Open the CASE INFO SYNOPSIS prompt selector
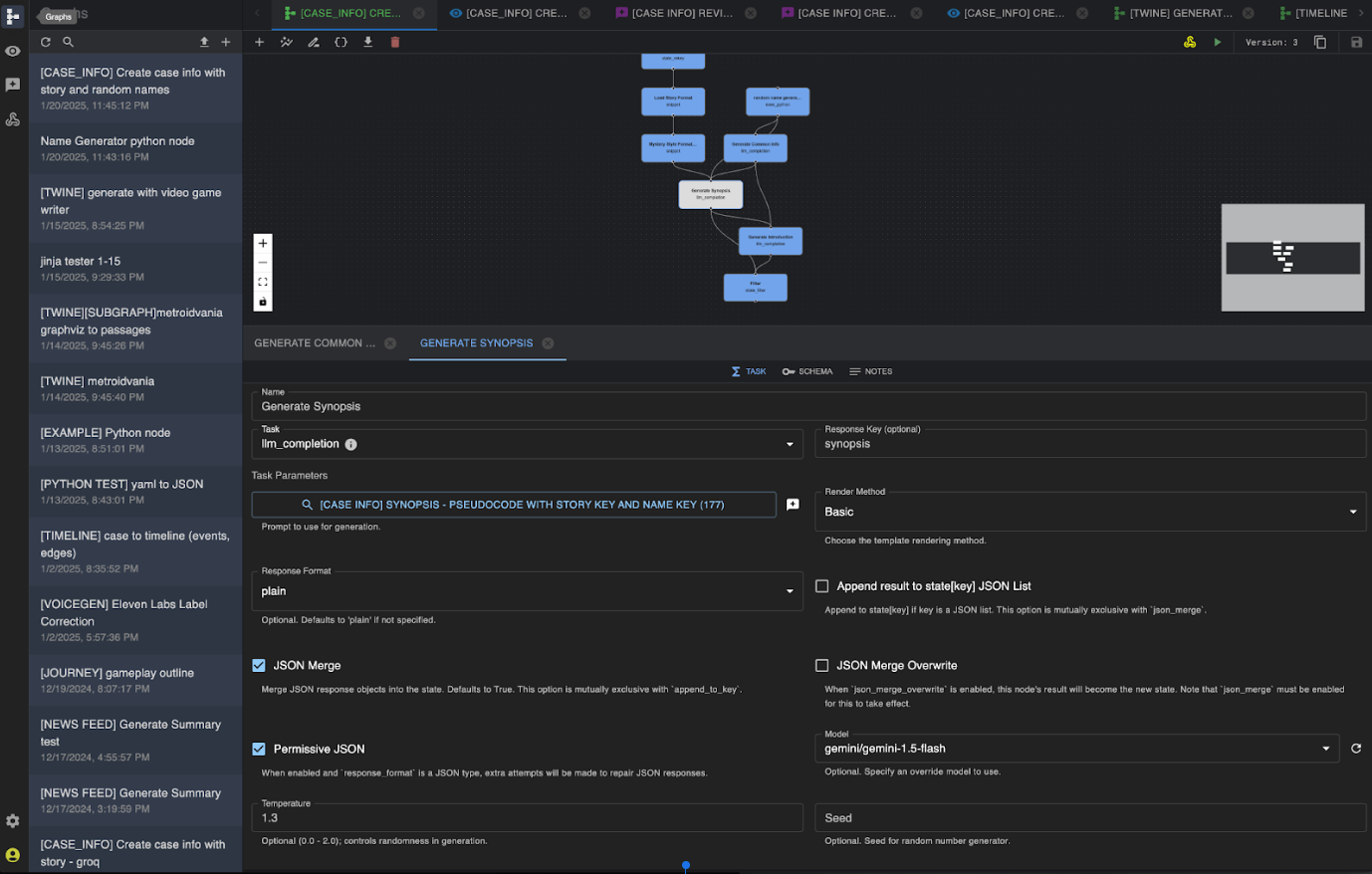Viewport: 1372px width, 874px height. coord(515,505)
